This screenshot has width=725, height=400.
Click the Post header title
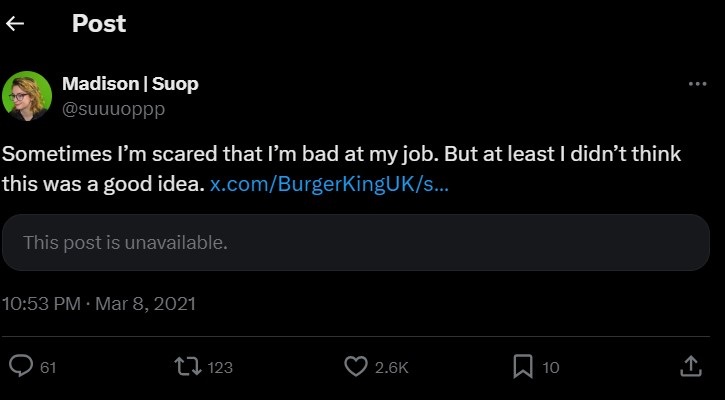99,24
